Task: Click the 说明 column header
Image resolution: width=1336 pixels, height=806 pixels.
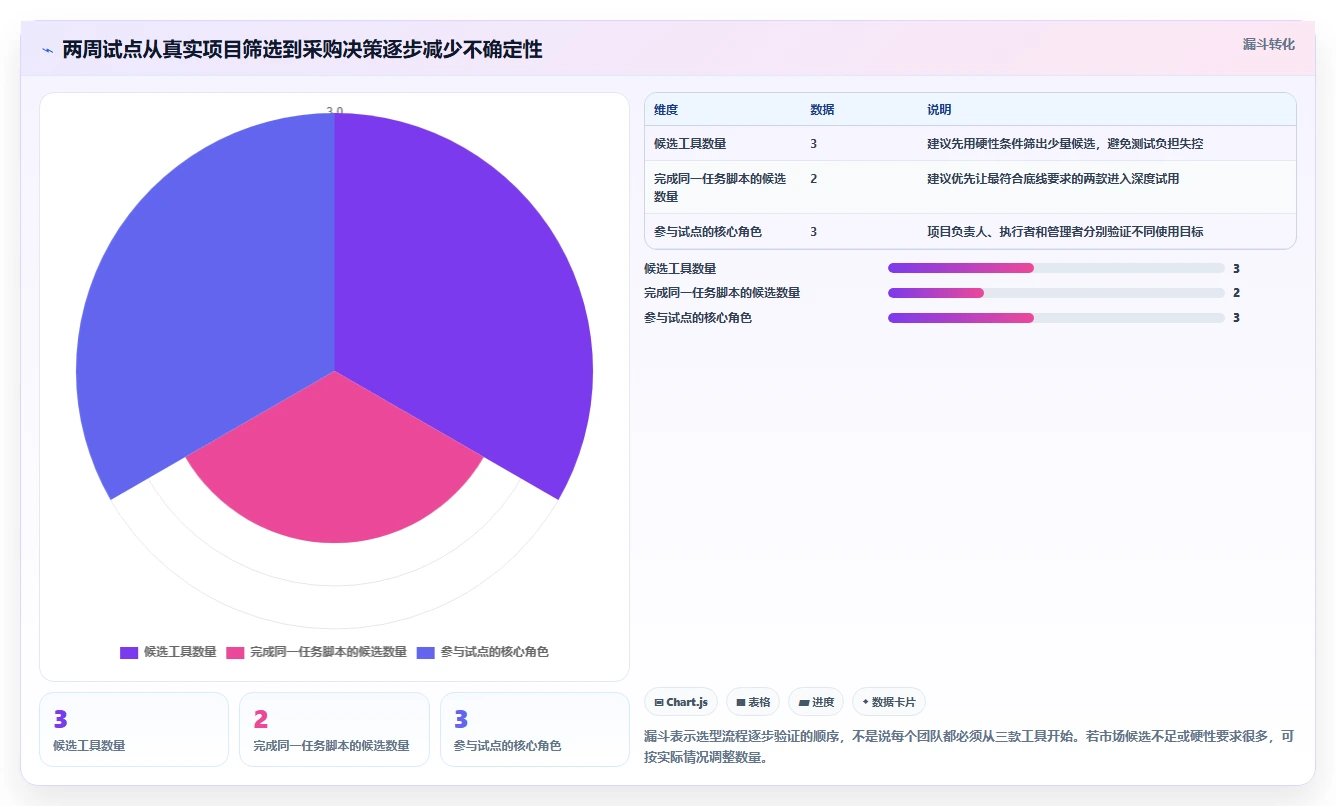Action: click(x=939, y=110)
